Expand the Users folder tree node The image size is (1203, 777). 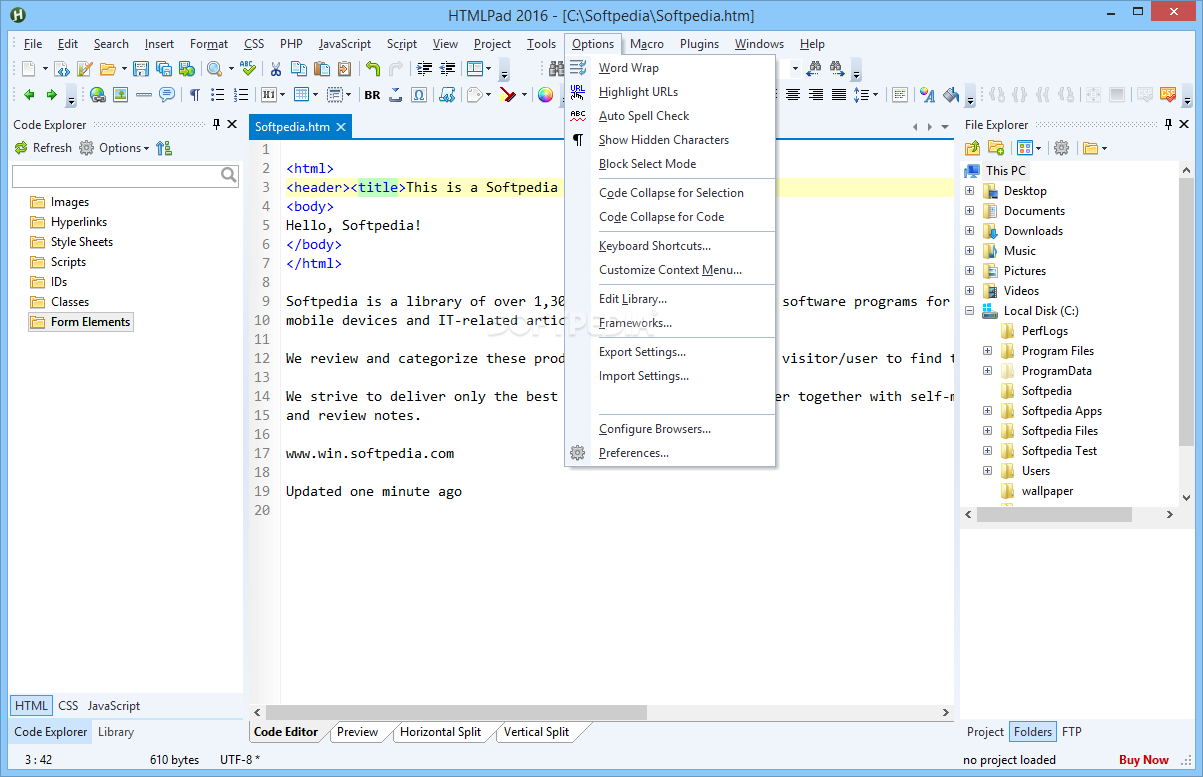tap(987, 471)
